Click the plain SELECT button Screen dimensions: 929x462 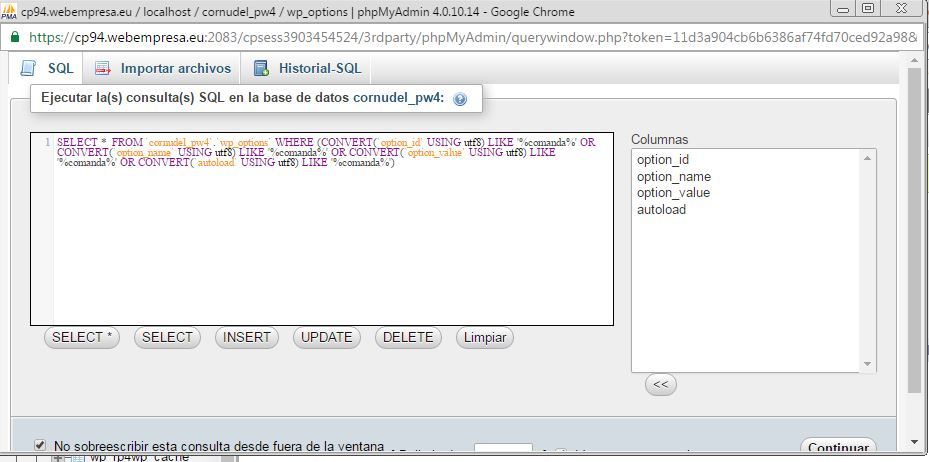167,337
